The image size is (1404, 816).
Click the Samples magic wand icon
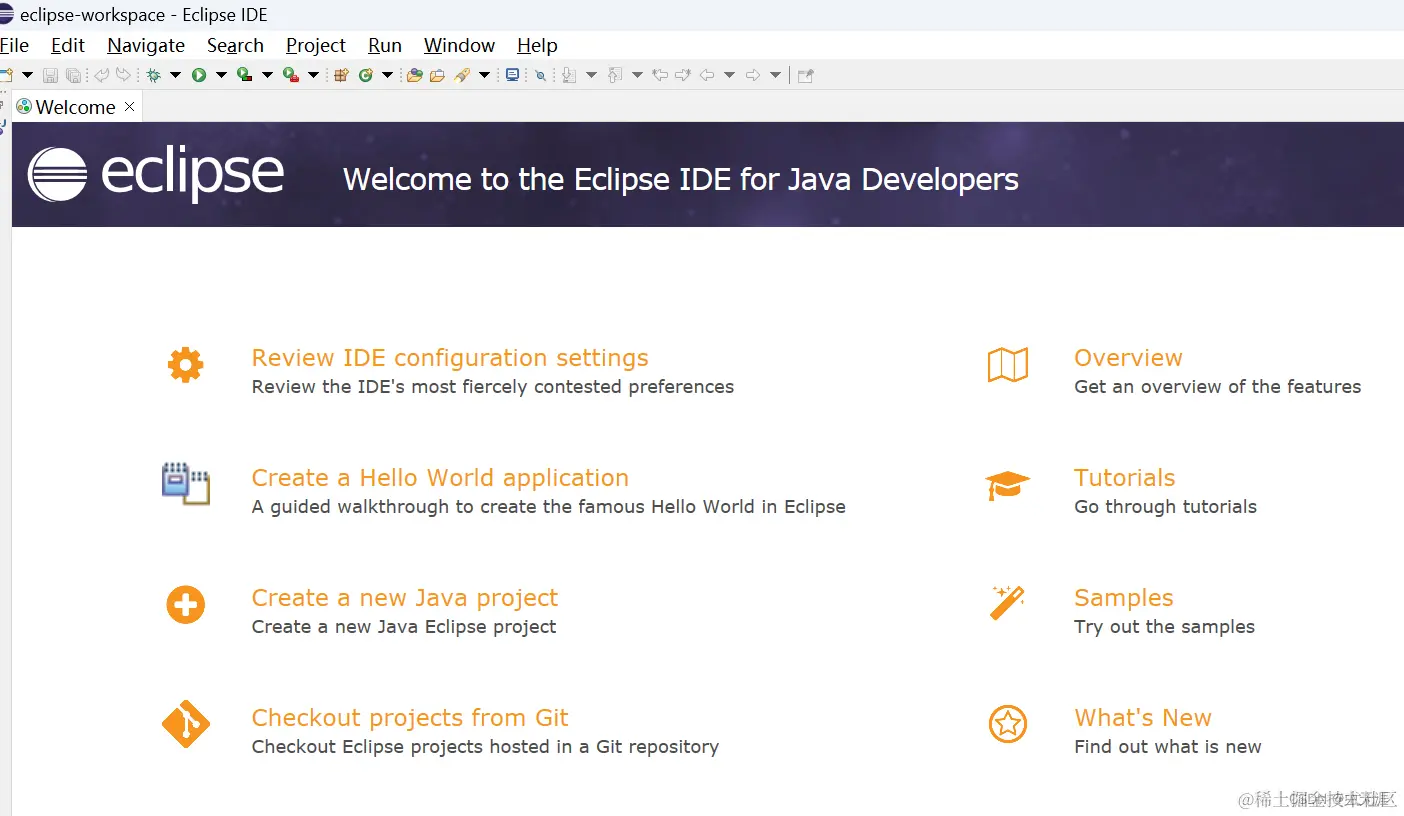(x=1007, y=603)
